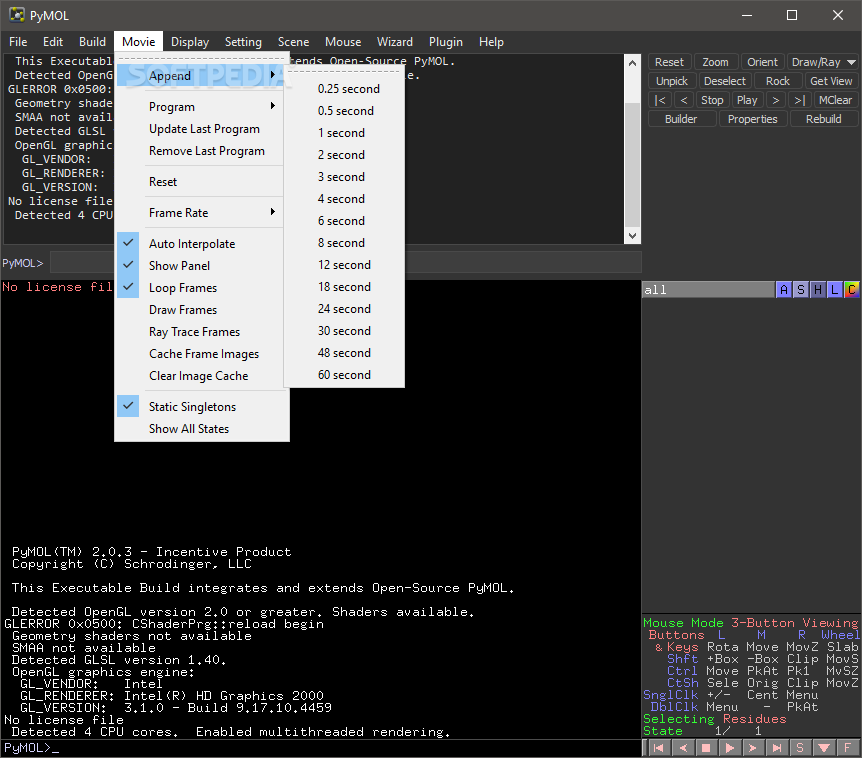Viewport: 862px width, 758px height.
Task: Rewind to first frame in bottom playback bar
Action: (660, 748)
